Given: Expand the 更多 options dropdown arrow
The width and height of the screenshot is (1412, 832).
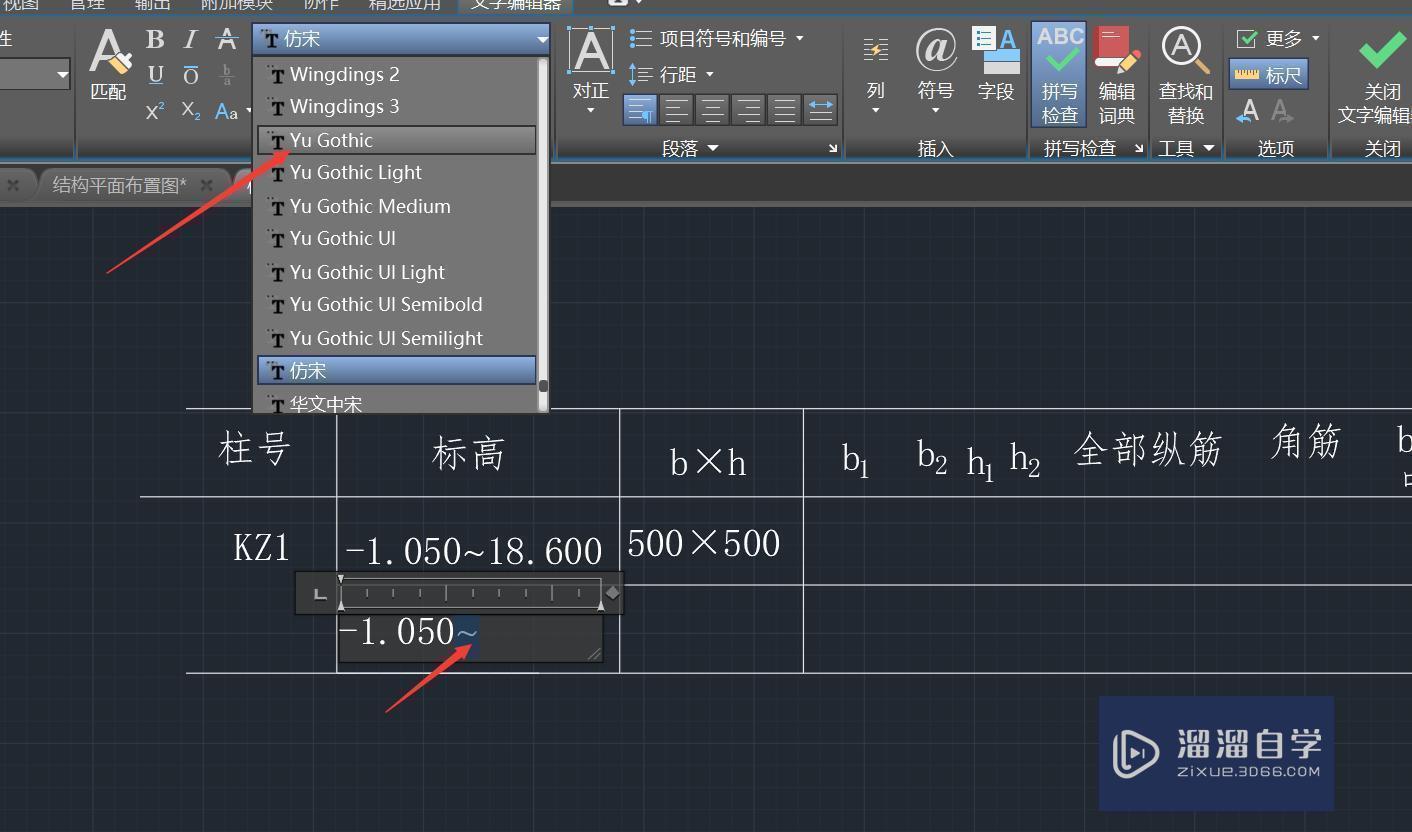Looking at the screenshot, I should [x=1315, y=38].
